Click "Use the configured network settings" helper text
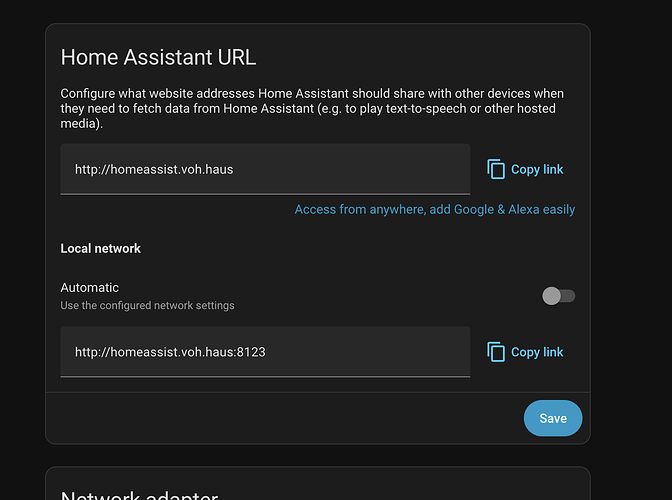672x500 pixels. click(147, 305)
